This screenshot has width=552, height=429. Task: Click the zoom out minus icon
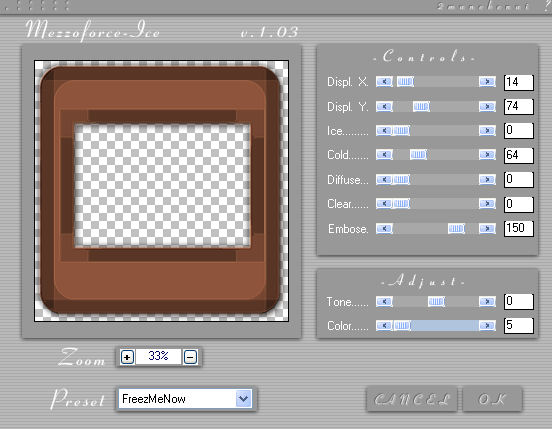(190, 357)
